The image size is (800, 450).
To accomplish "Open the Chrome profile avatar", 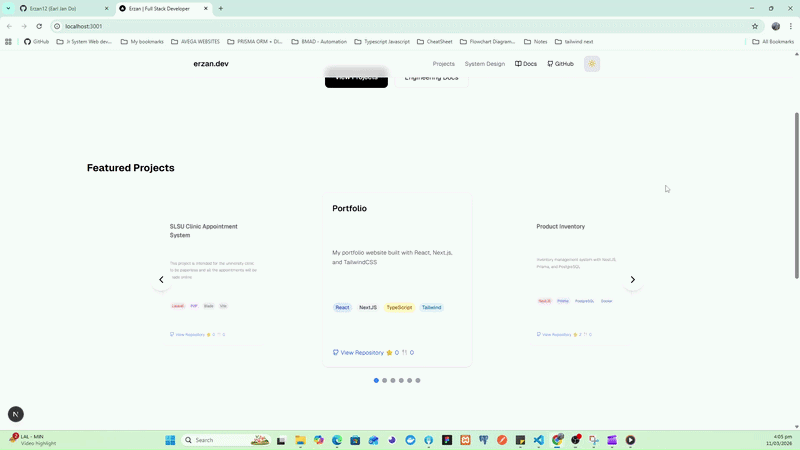I will pyautogui.click(x=776, y=26).
